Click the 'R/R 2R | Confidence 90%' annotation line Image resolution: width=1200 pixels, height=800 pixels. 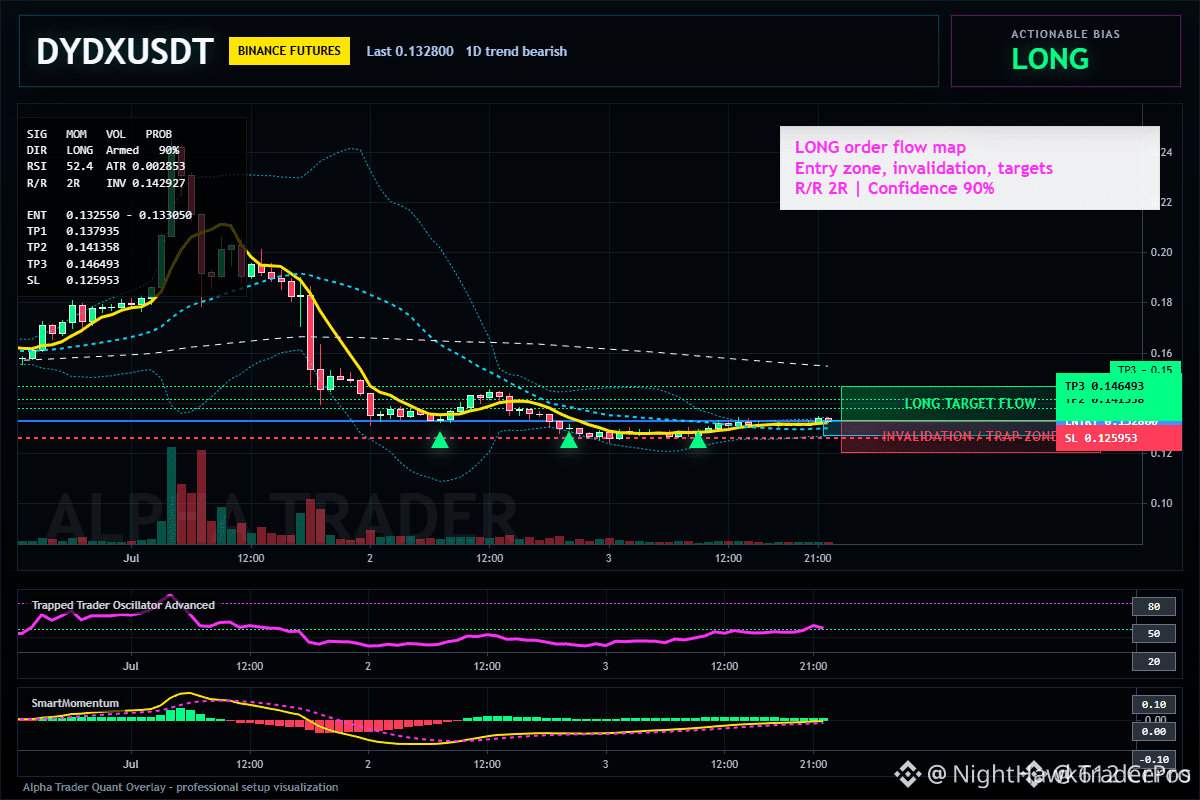click(894, 188)
